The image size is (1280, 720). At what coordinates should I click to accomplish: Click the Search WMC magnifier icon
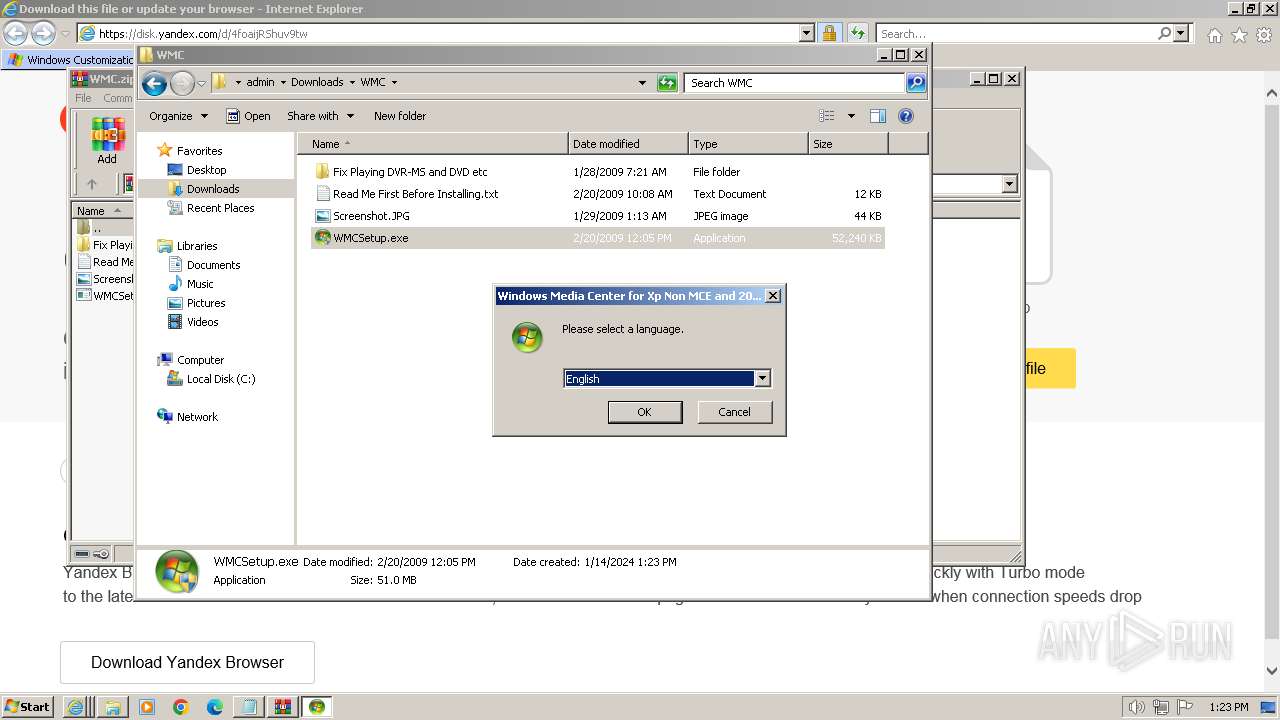[x=915, y=83]
